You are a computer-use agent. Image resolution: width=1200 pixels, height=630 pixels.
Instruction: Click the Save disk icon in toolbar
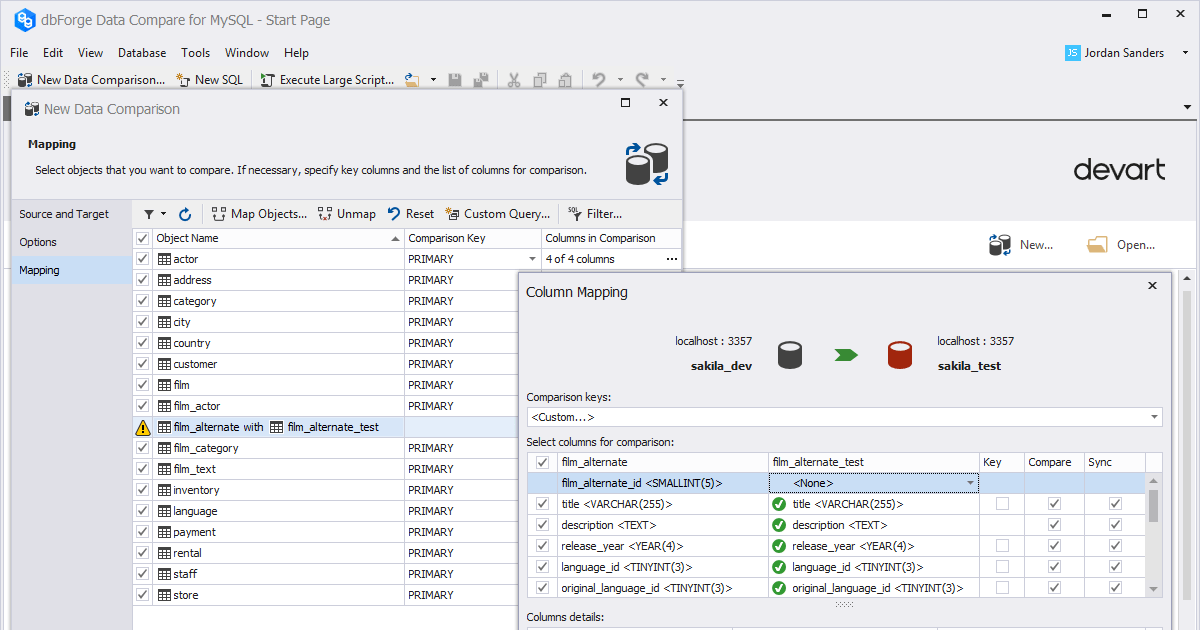(x=455, y=80)
